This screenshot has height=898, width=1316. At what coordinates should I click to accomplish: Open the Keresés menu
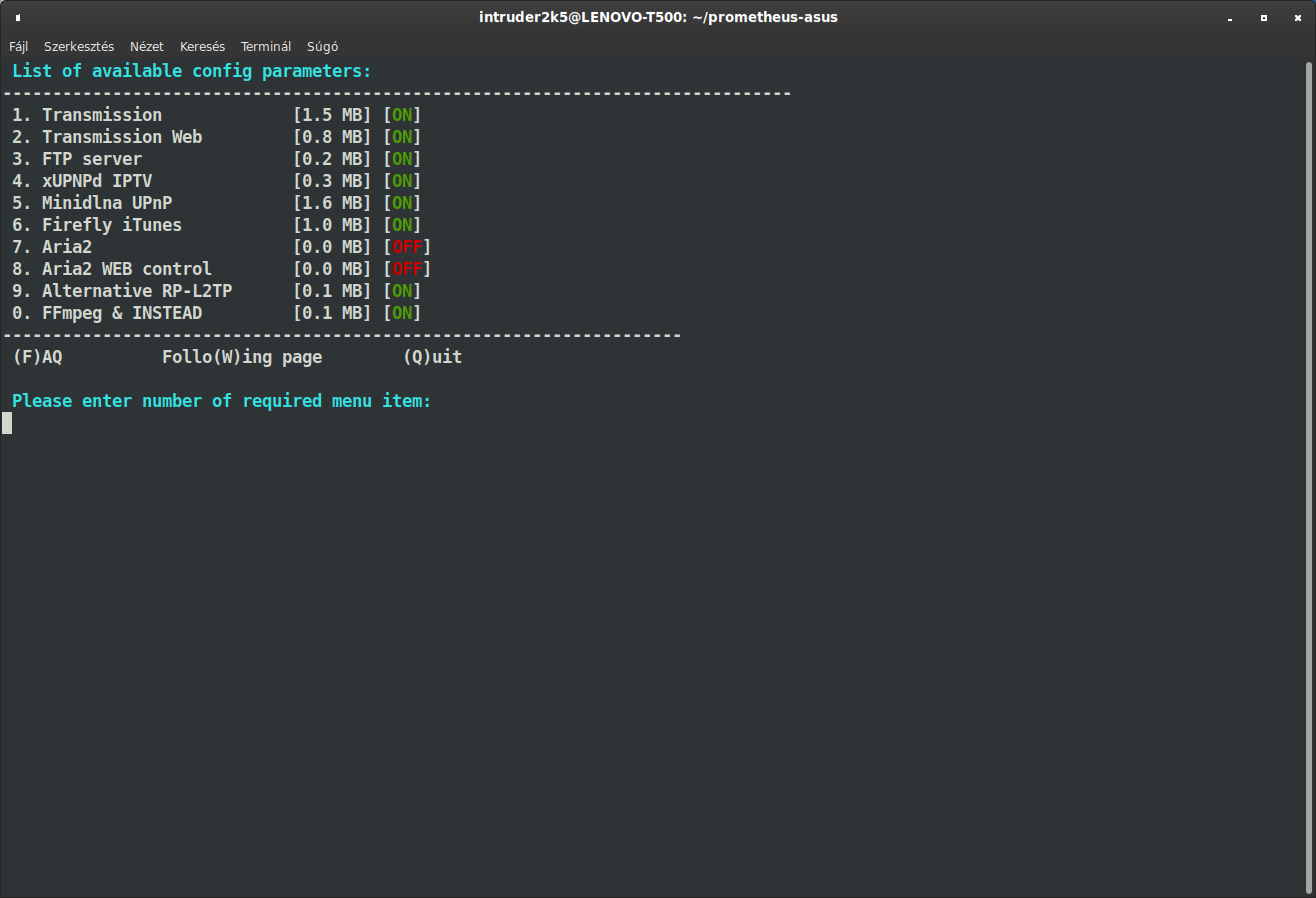pyautogui.click(x=202, y=46)
